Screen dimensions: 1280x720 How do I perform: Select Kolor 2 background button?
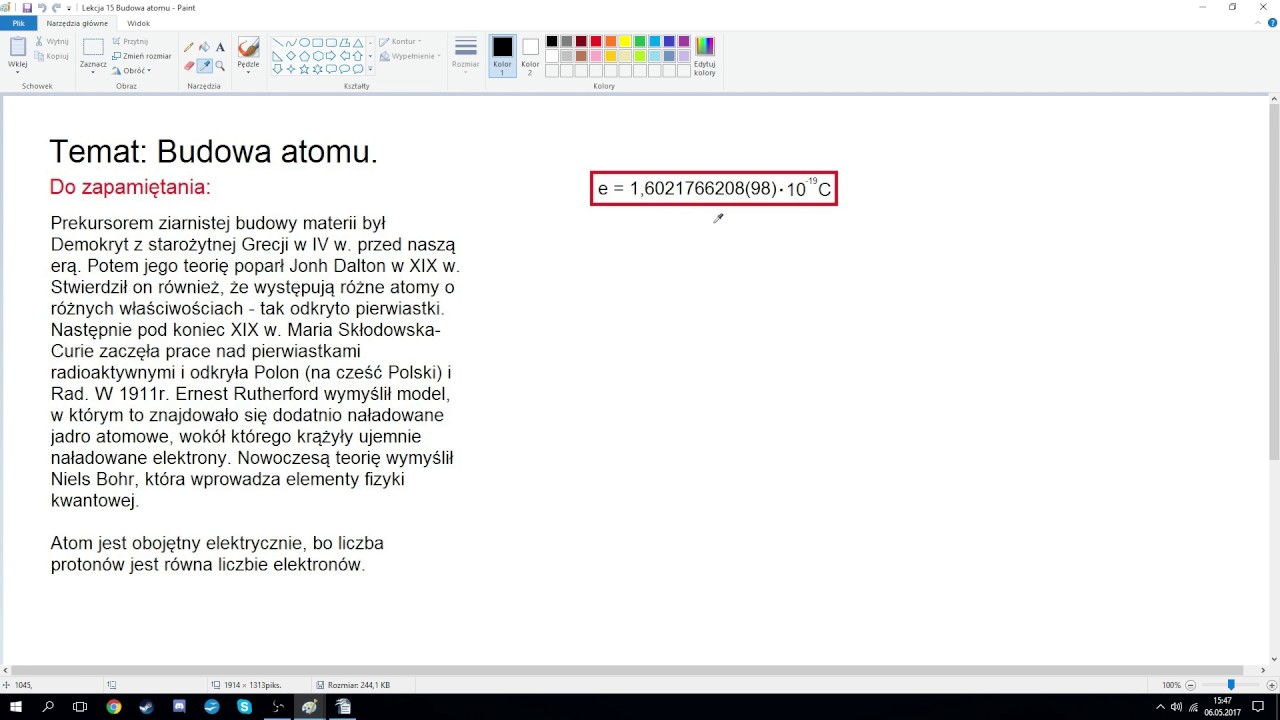(x=530, y=56)
